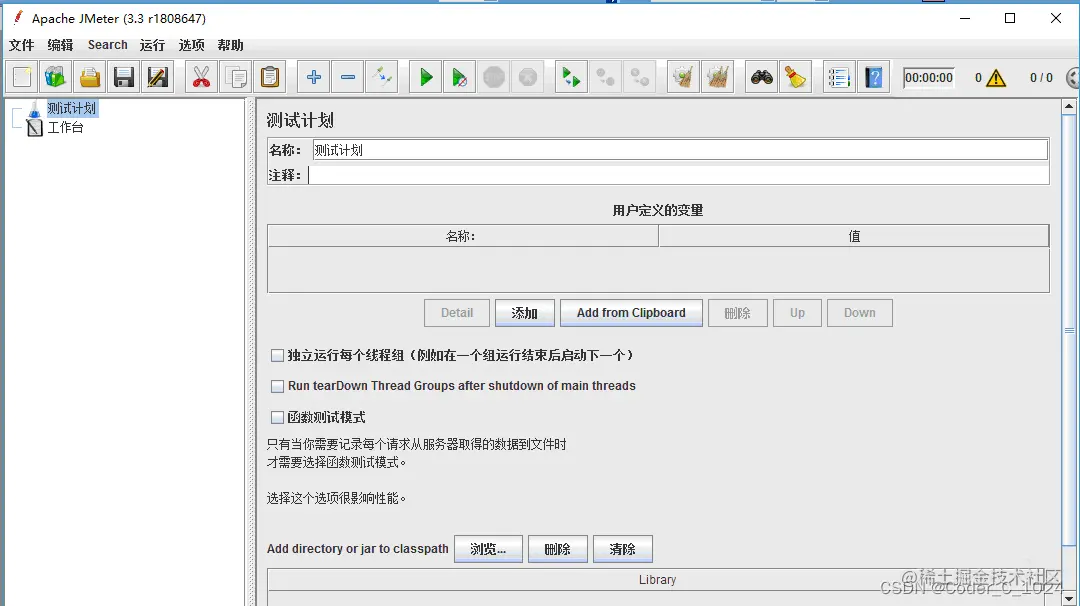Click Remote shutdown all icon
The width and height of the screenshot is (1080, 606).
pyautogui.click(x=640, y=77)
